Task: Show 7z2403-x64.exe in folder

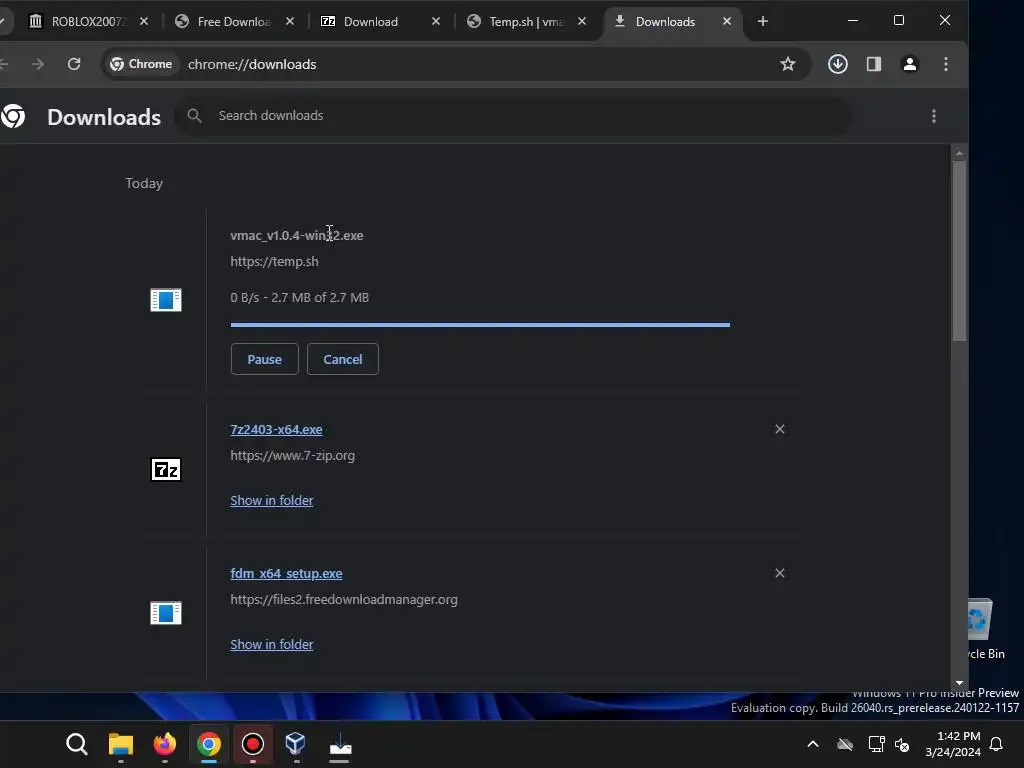Action: click(x=272, y=500)
